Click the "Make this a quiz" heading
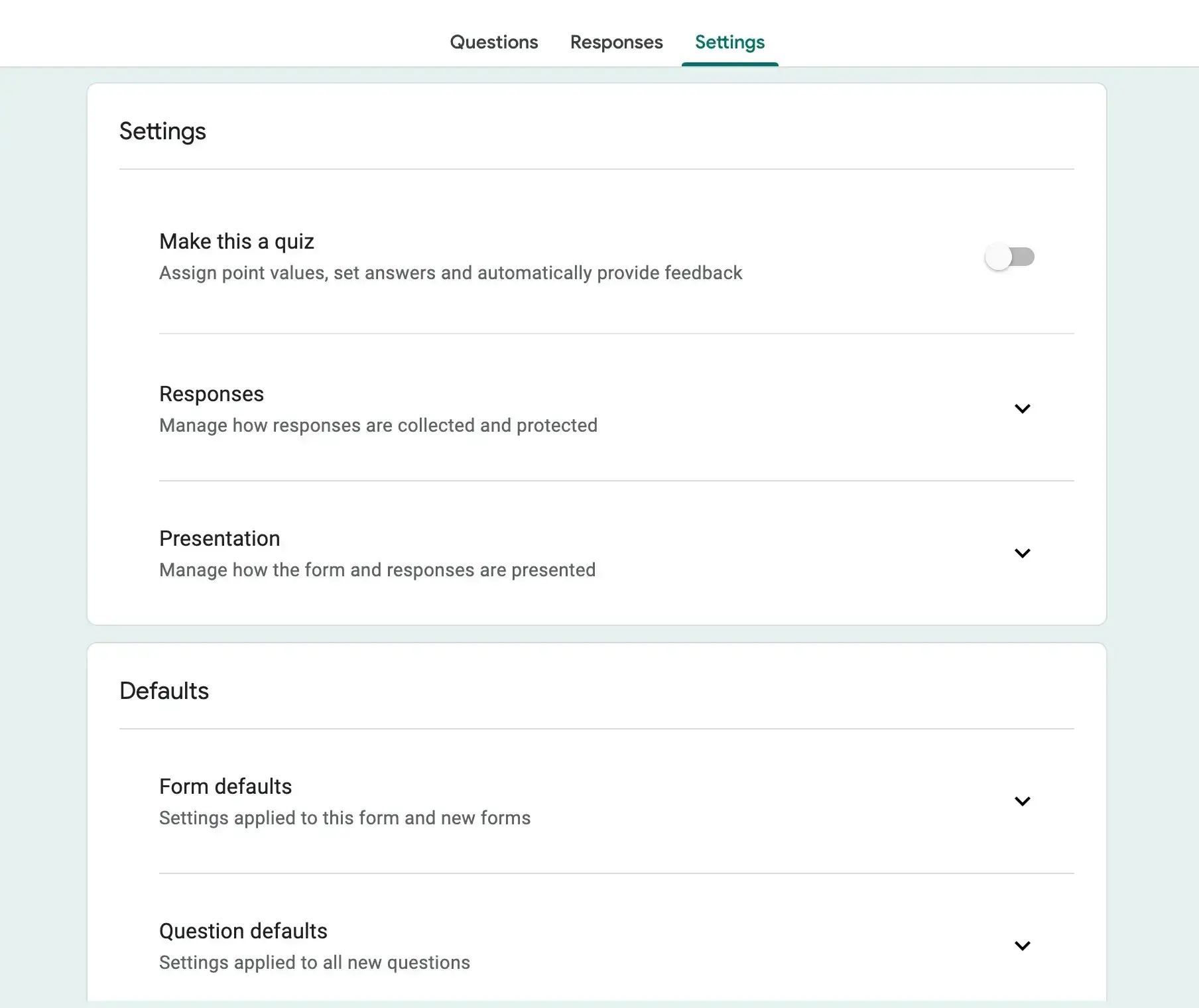The image size is (1199, 1008). pyautogui.click(x=236, y=241)
